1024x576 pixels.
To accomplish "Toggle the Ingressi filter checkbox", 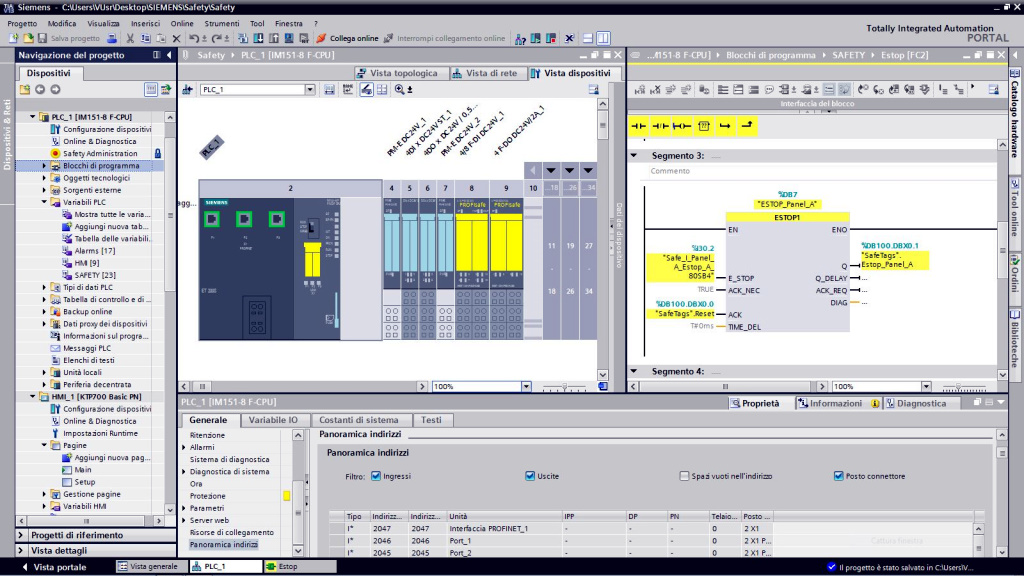I will pos(376,476).
